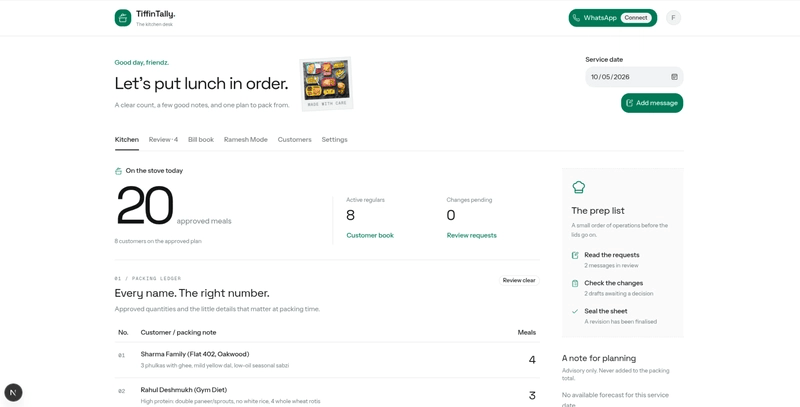
Task: Open the Customers tab
Action: click(x=294, y=140)
